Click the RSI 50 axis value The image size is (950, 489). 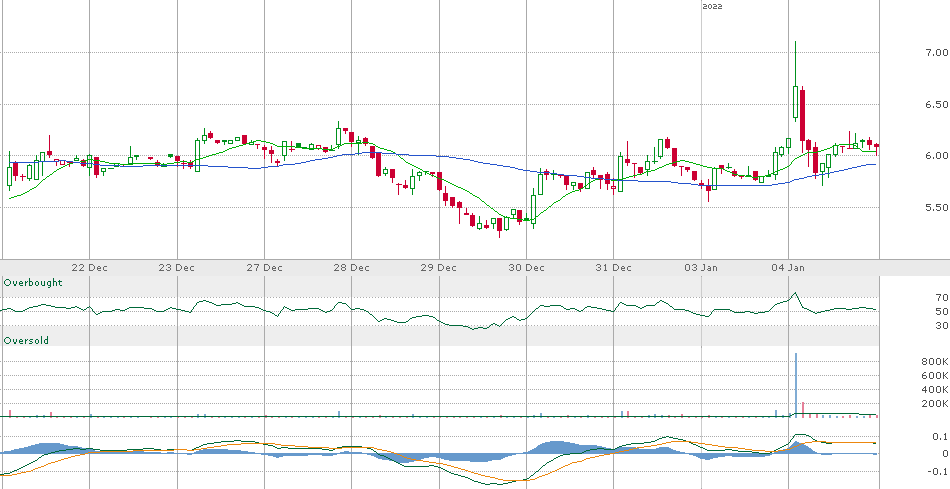coord(942,311)
